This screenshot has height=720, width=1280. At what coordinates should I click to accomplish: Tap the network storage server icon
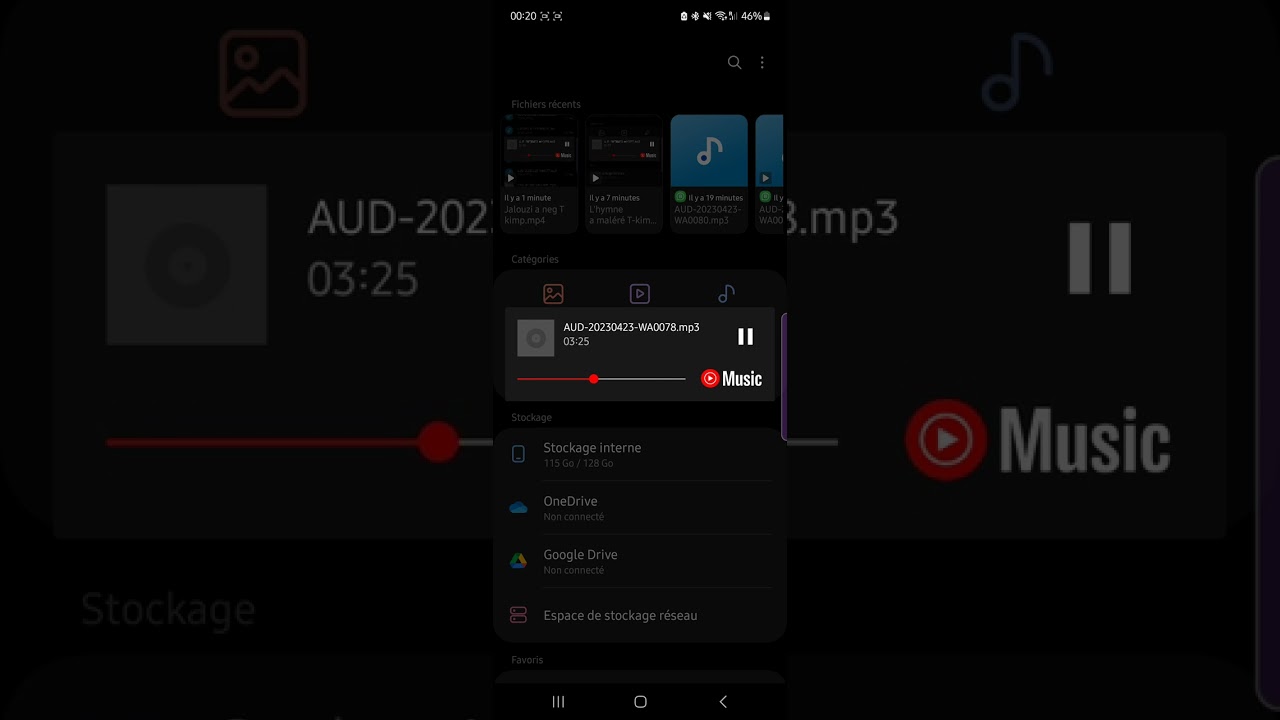click(x=518, y=615)
